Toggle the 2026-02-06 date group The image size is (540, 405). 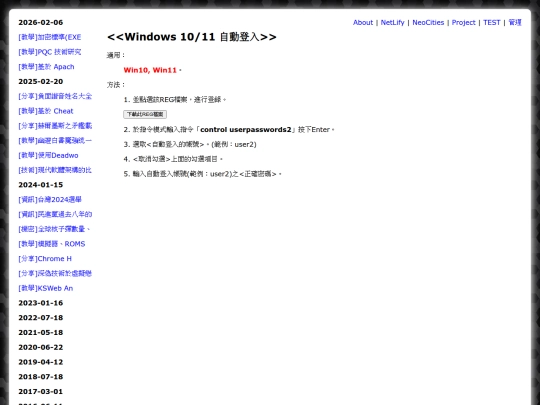click(41, 22)
